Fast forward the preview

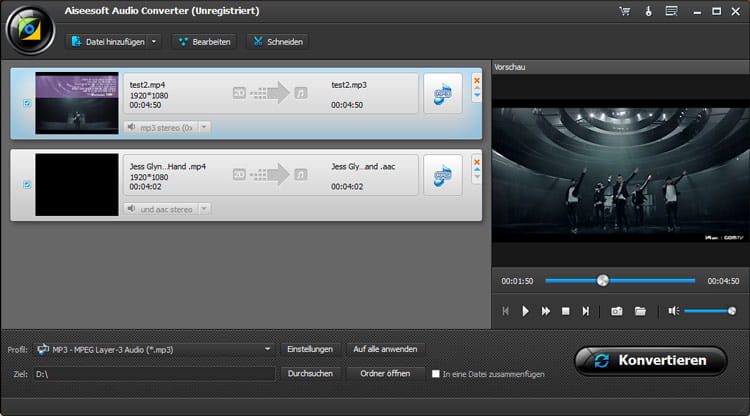click(x=545, y=311)
